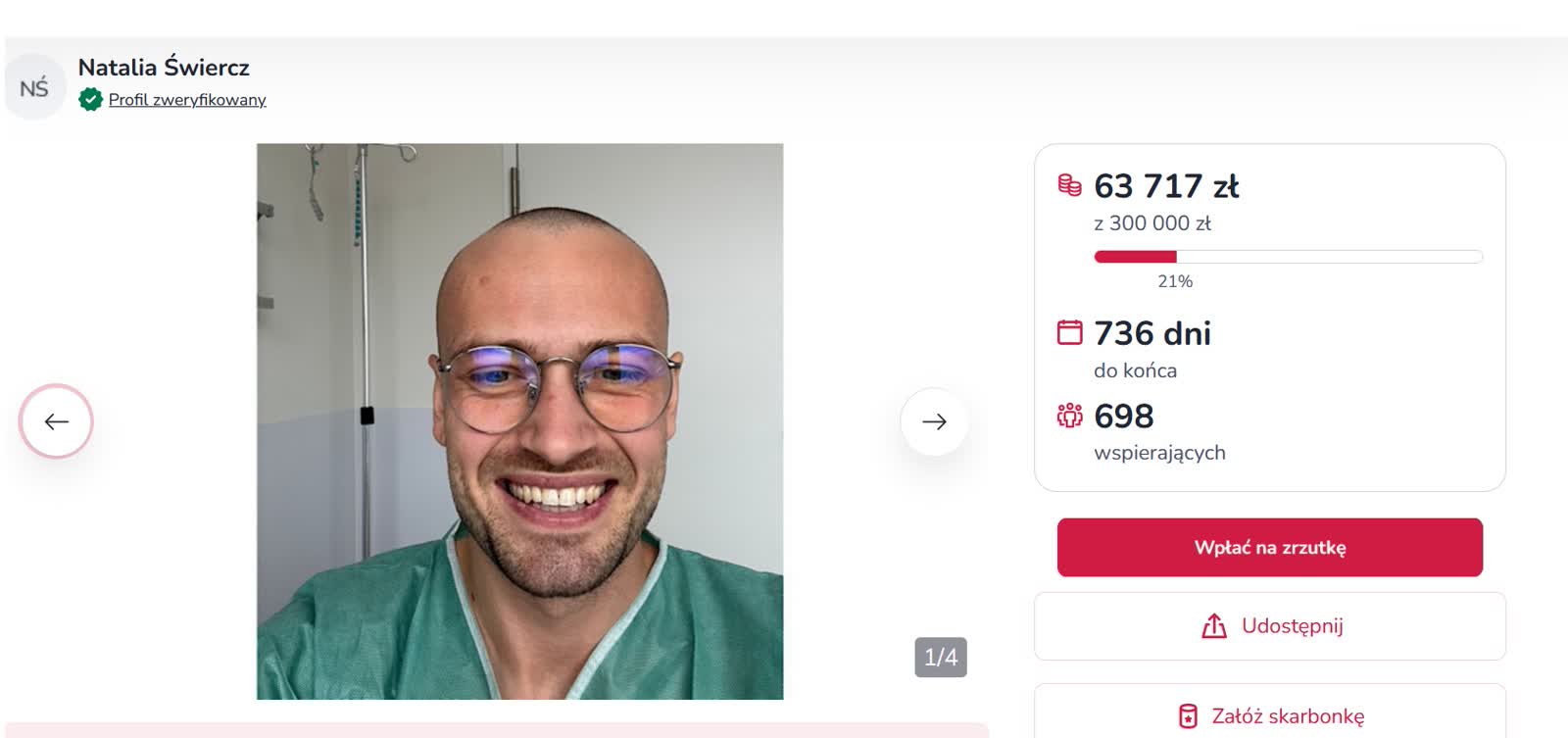Viewport: 1568px width, 738px height.
Task: Click the NŚ organizer avatar
Action: [x=34, y=88]
